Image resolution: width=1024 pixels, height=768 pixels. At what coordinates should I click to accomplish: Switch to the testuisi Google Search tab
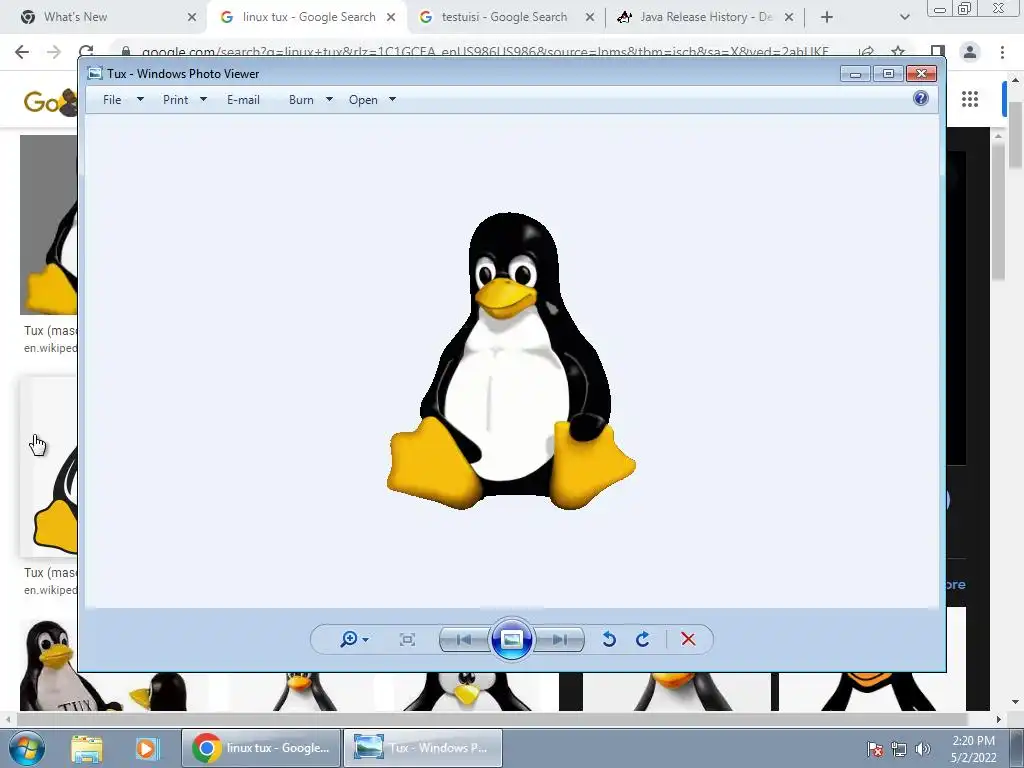click(x=504, y=17)
